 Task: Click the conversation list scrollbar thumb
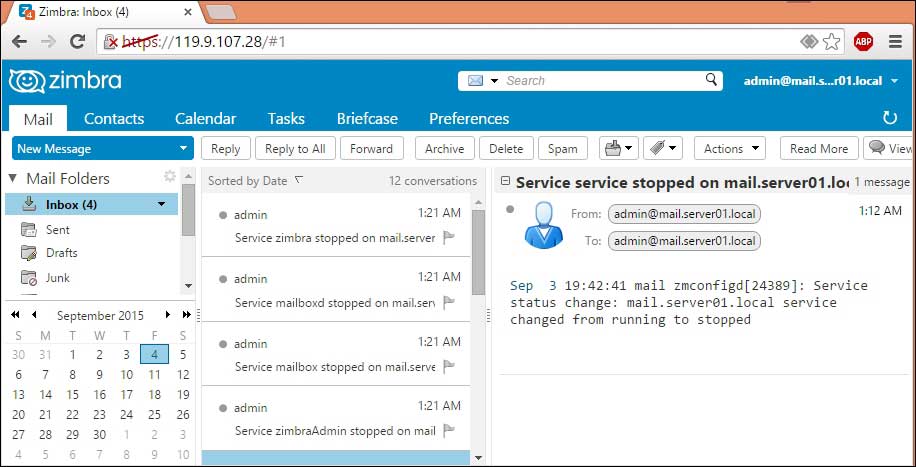pos(478,252)
